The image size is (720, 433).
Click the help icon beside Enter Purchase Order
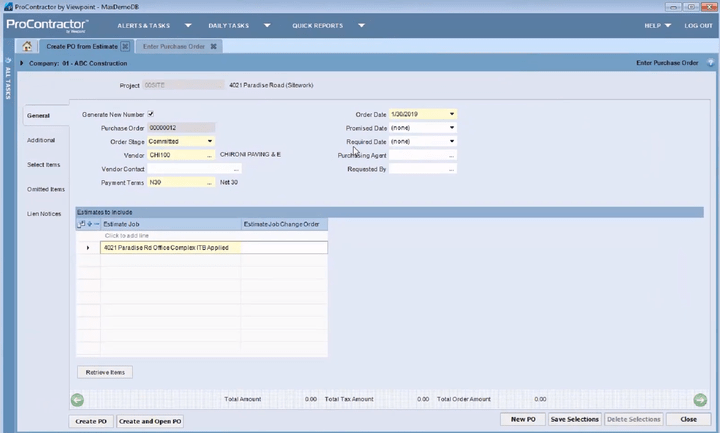[708, 63]
